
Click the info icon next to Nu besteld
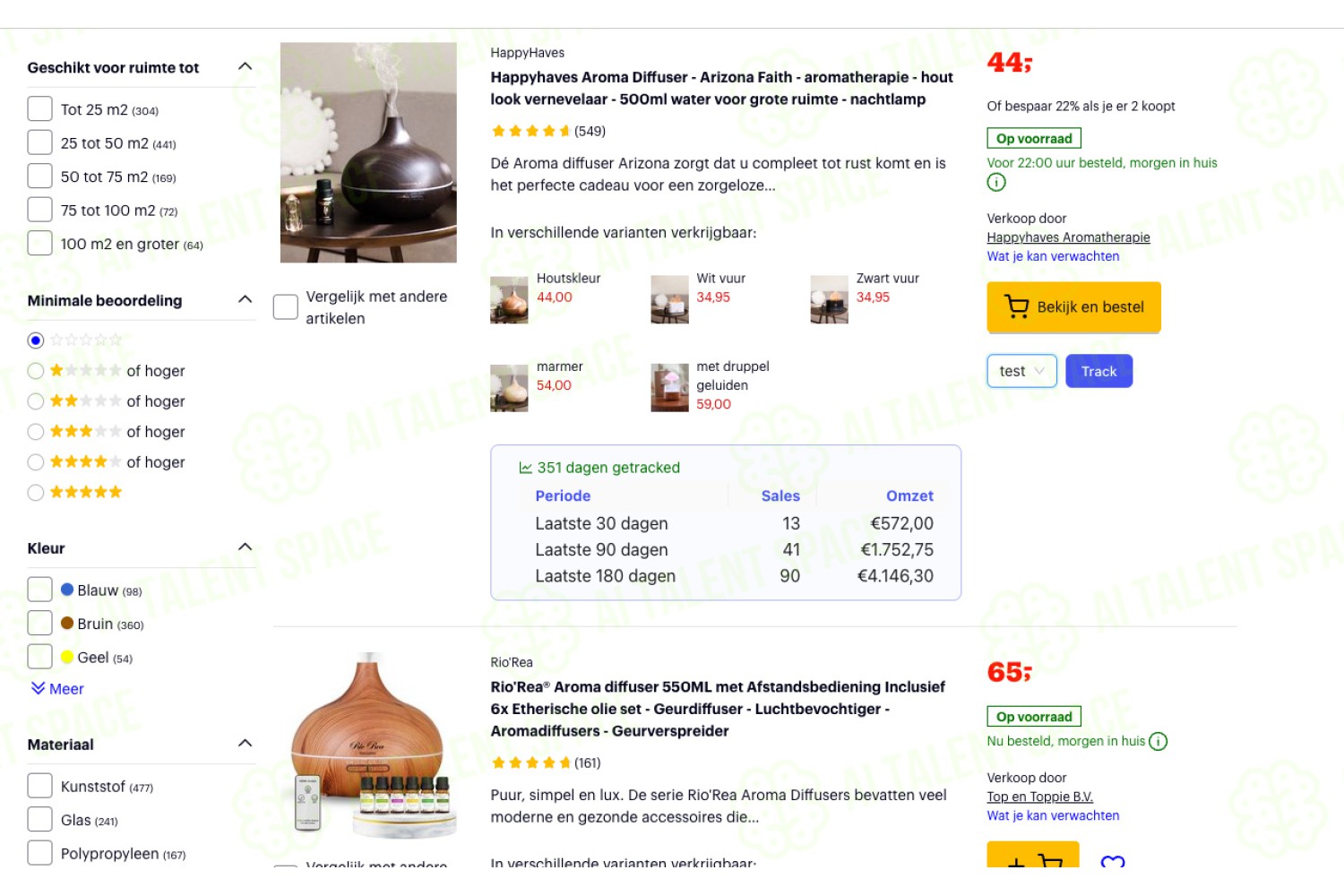1159,742
